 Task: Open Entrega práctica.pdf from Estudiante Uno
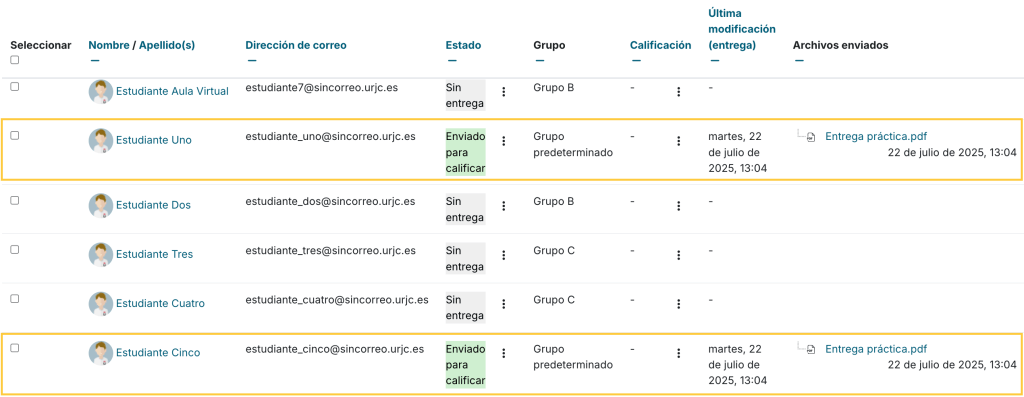pyautogui.click(x=876, y=136)
